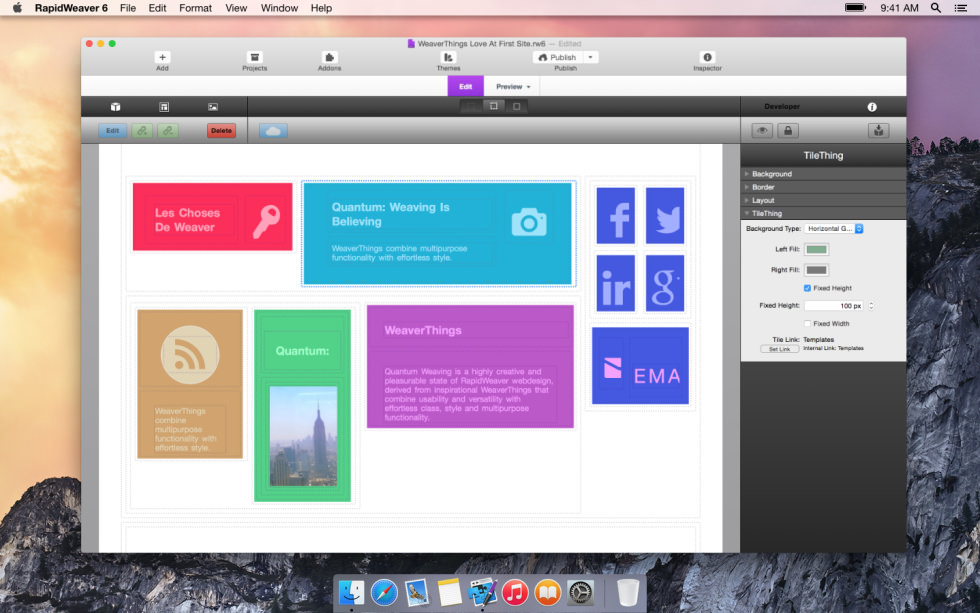Click the skyscraper photo in green tile
This screenshot has width=980, height=613.
pos(303,436)
